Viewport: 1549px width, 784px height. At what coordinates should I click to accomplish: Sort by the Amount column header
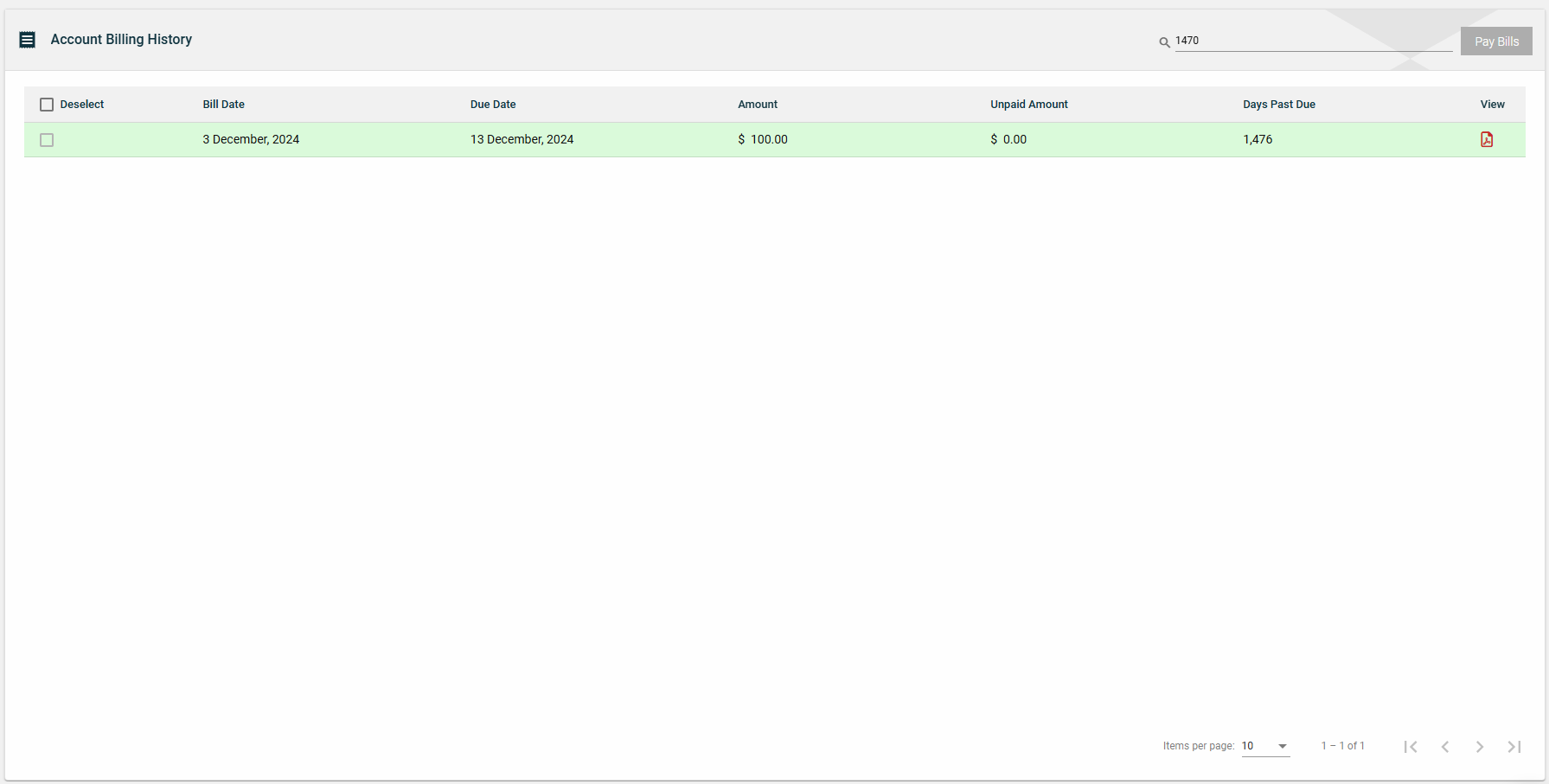click(x=757, y=104)
